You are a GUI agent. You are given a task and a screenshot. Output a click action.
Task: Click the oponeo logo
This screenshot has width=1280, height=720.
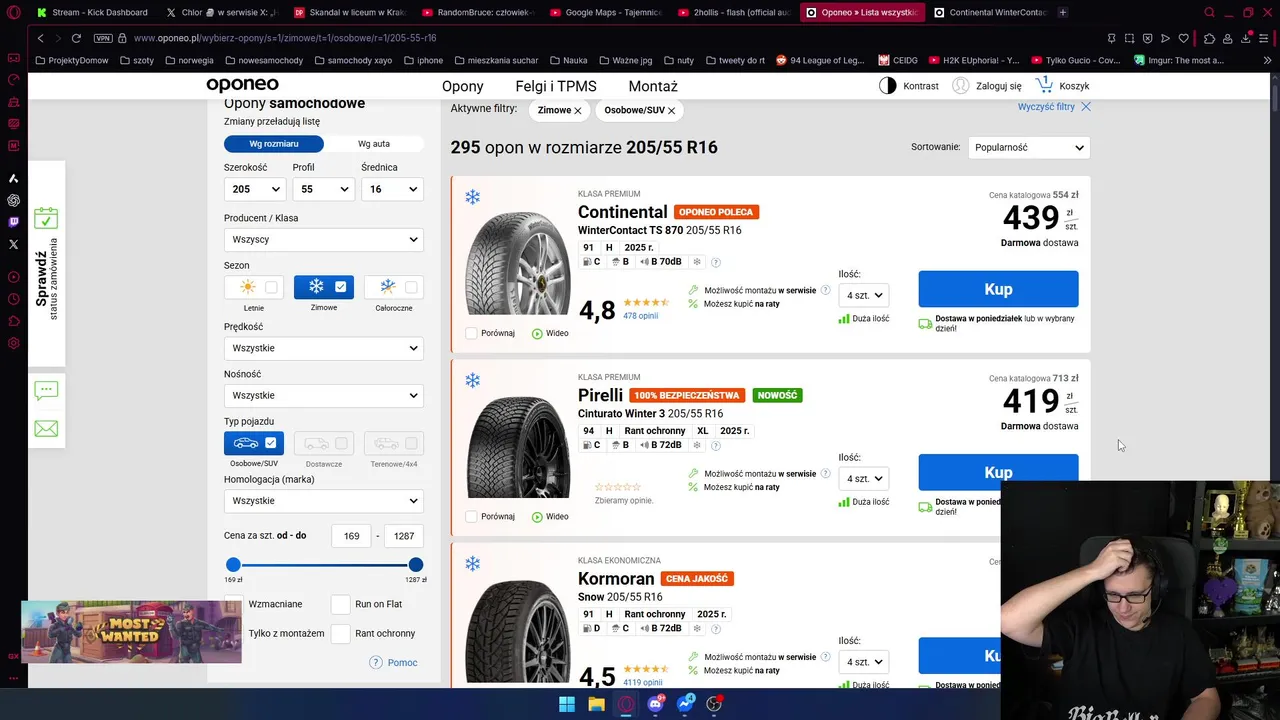(242, 85)
